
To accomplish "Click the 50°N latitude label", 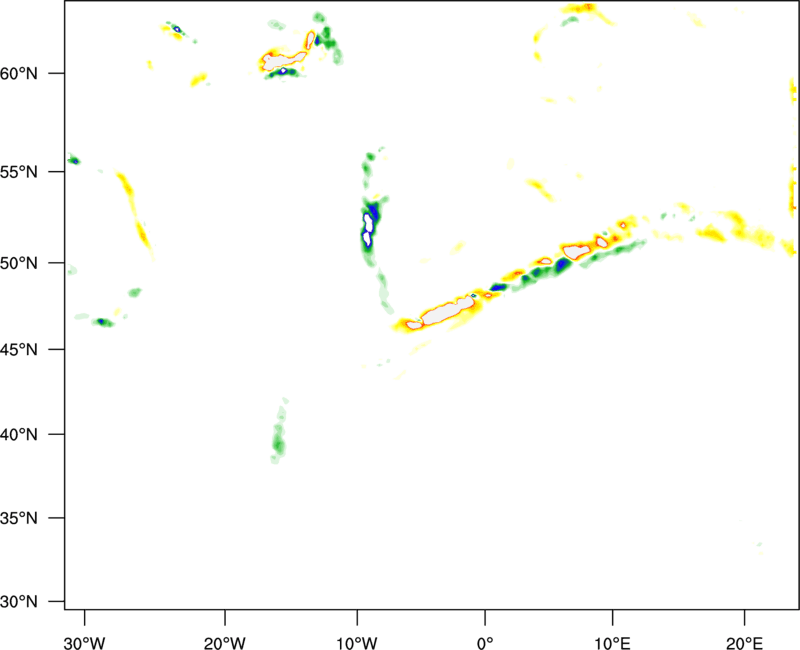I will coord(19,263).
